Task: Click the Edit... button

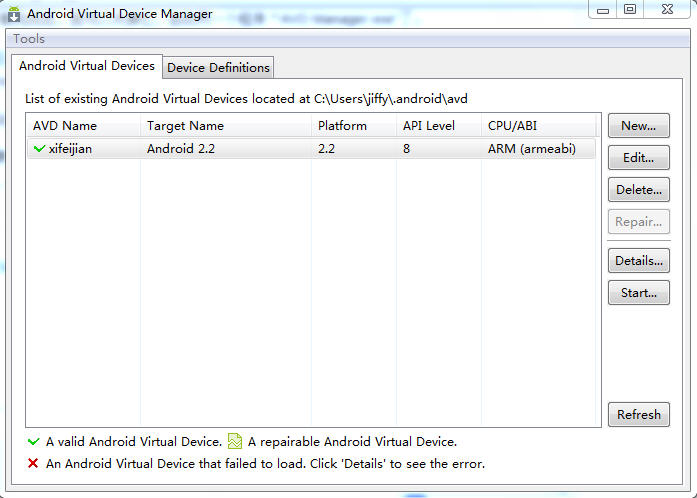Action: pos(638,158)
